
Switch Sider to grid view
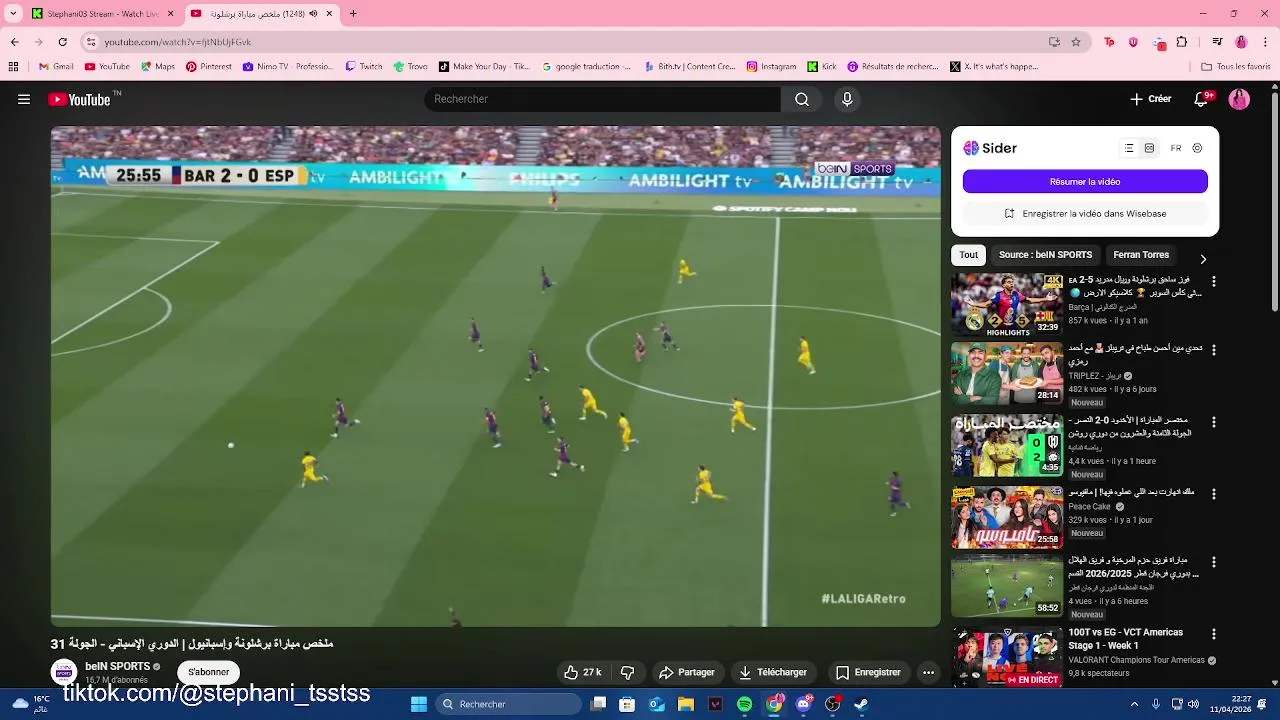pyautogui.click(x=1150, y=148)
